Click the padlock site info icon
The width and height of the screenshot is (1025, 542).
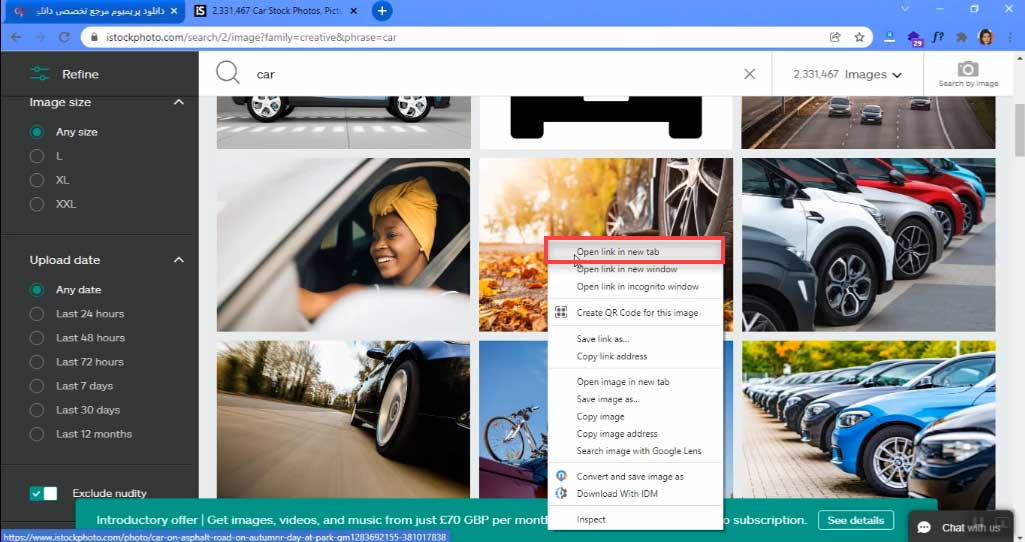(x=94, y=37)
